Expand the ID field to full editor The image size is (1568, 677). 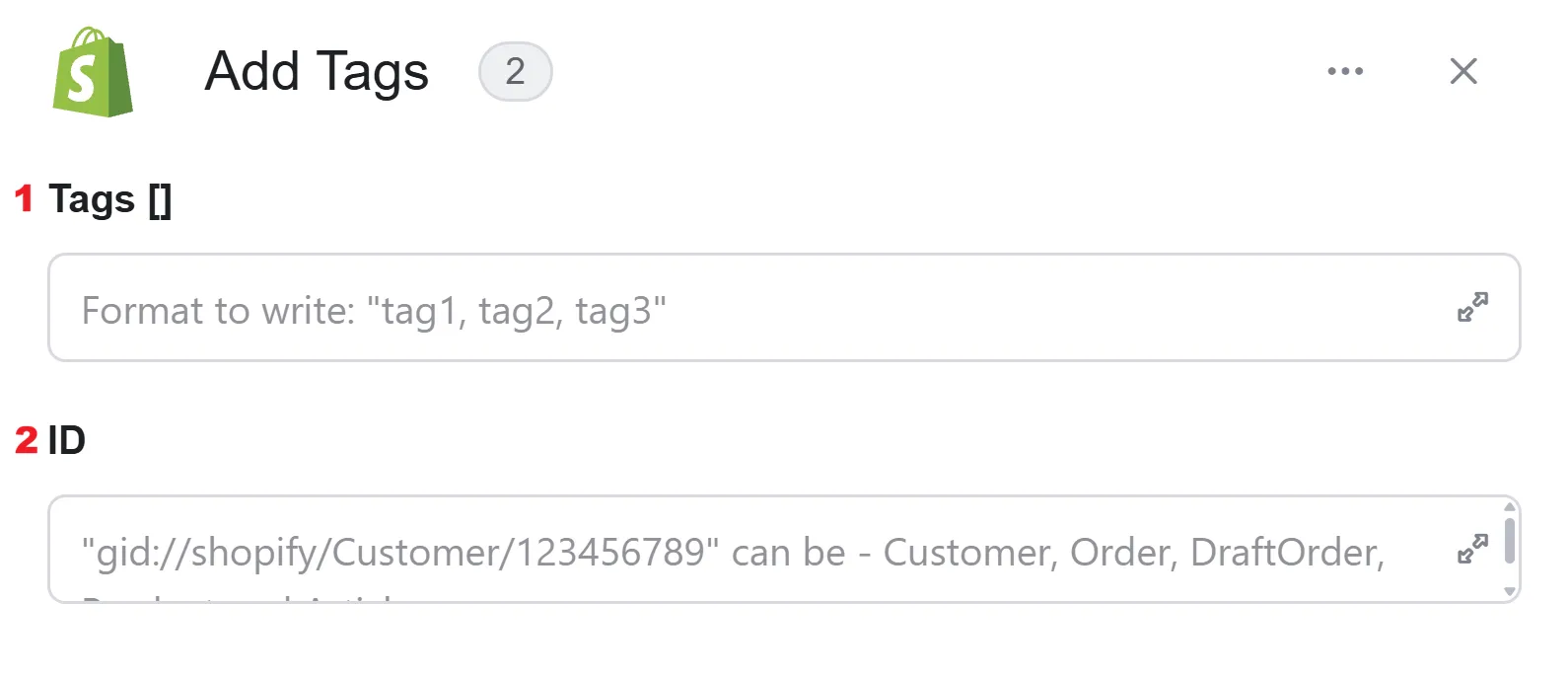click(1472, 549)
